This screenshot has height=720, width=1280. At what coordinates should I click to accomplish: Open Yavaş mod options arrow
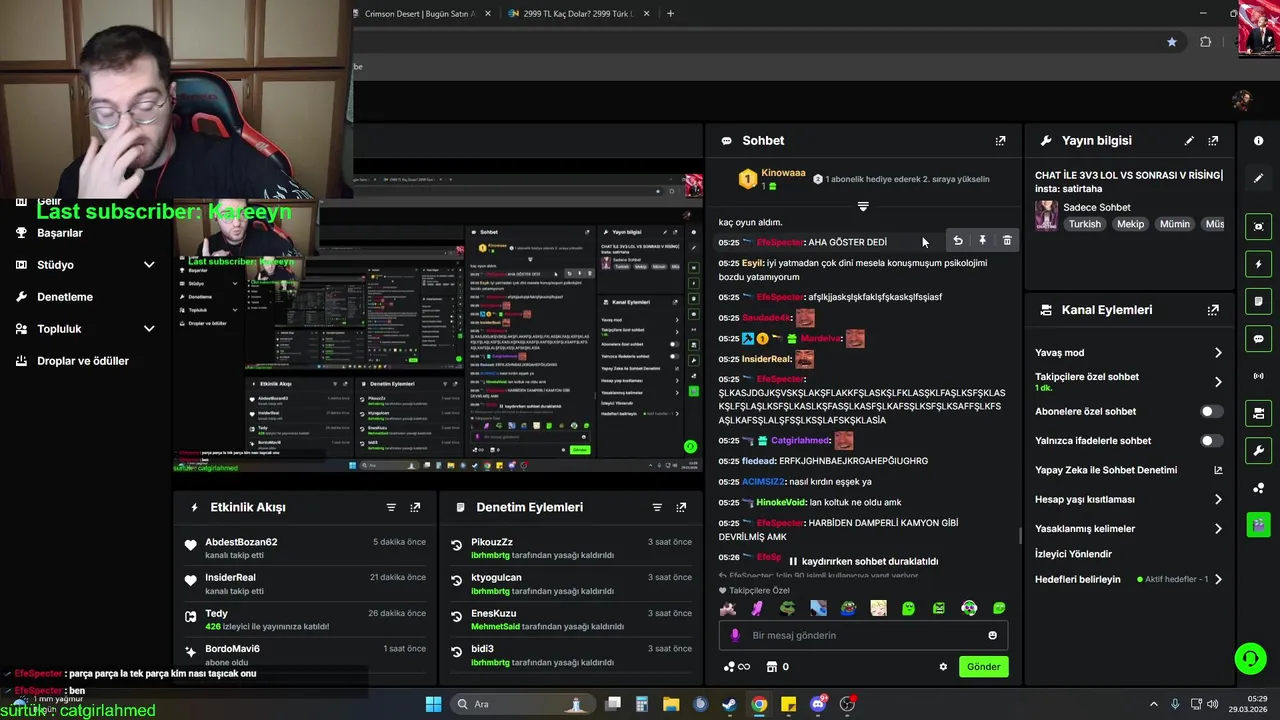[1218, 353]
